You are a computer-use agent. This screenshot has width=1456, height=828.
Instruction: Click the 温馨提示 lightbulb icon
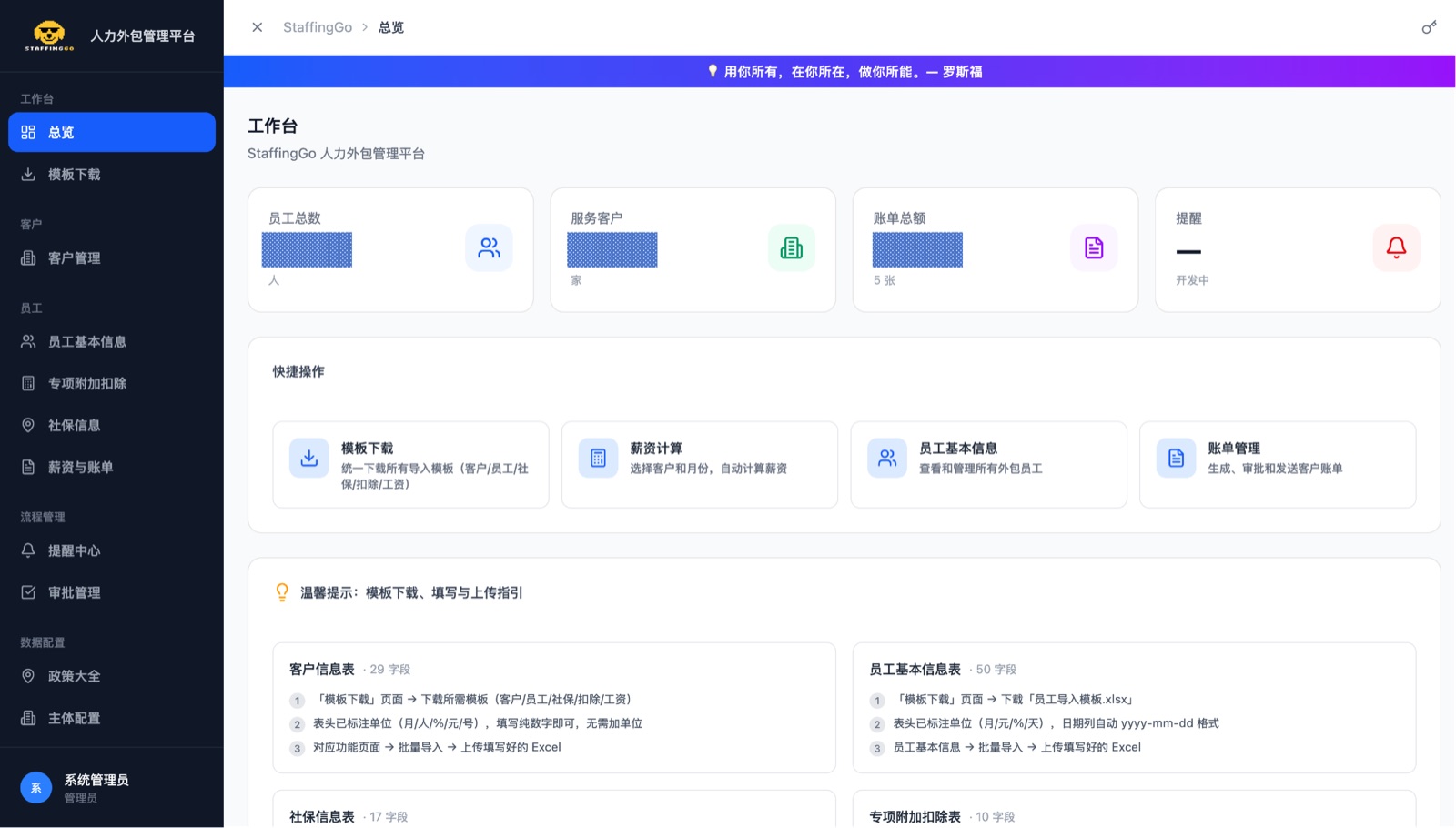point(282,592)
